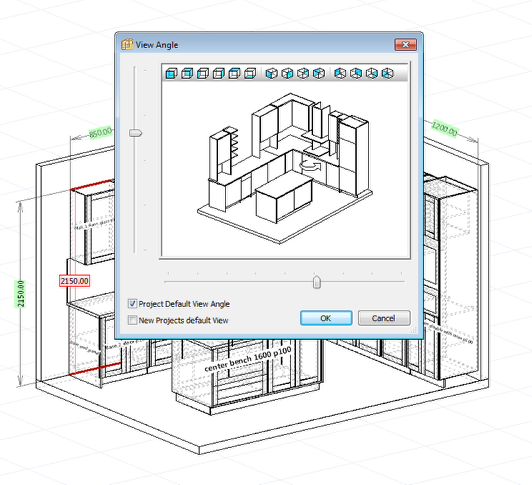Cancel the View Angle dialog
This screenshot has width=532, height=485.
(x=384, y=318)
